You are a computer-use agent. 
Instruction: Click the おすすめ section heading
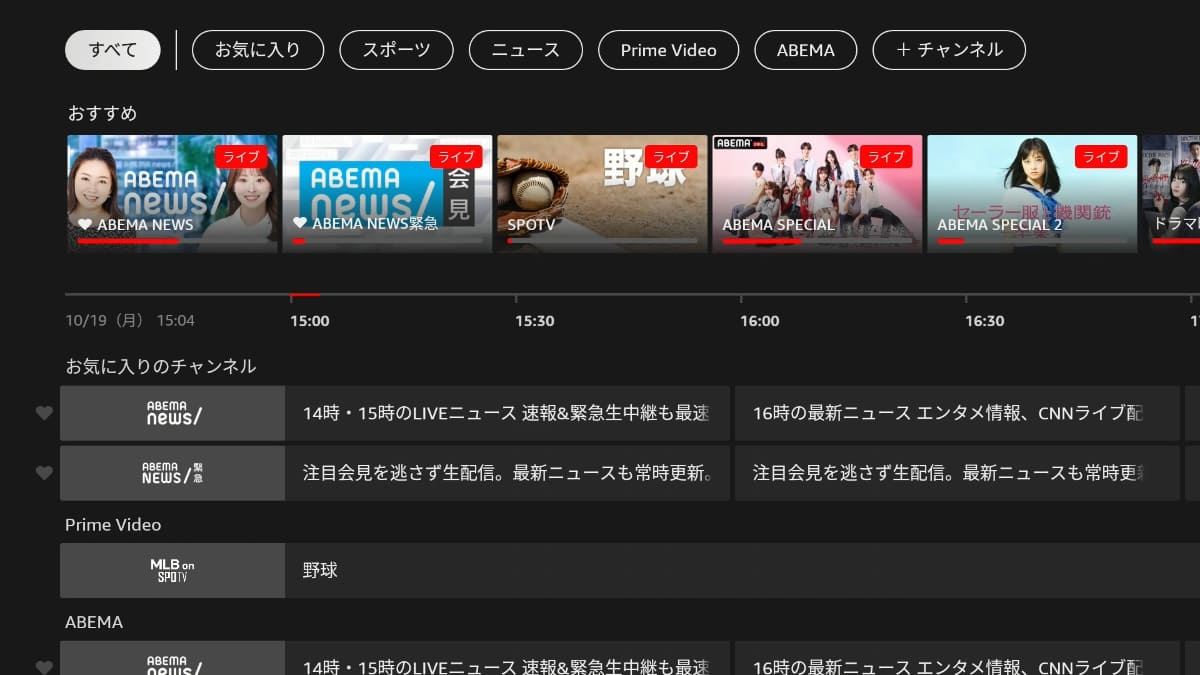(103, 113)
